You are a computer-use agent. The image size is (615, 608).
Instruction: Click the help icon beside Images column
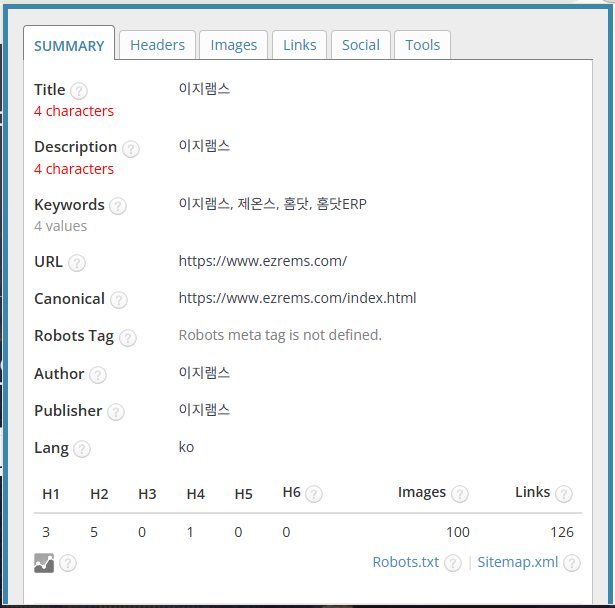[x=460, y=494]
